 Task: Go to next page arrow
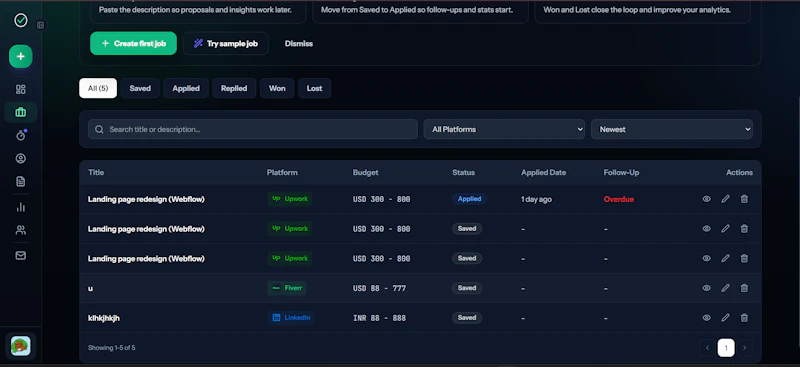[x=744, y=348]
